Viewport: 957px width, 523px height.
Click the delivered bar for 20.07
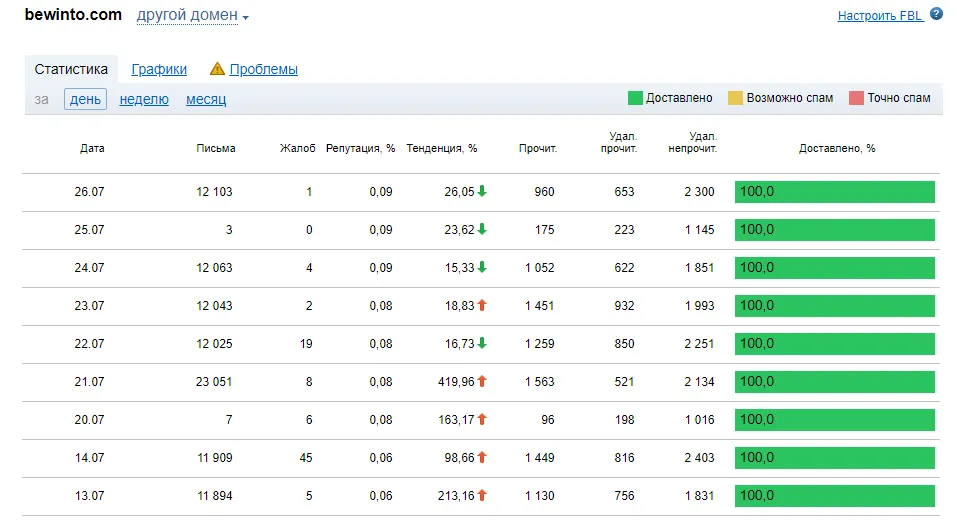(834, 420)
